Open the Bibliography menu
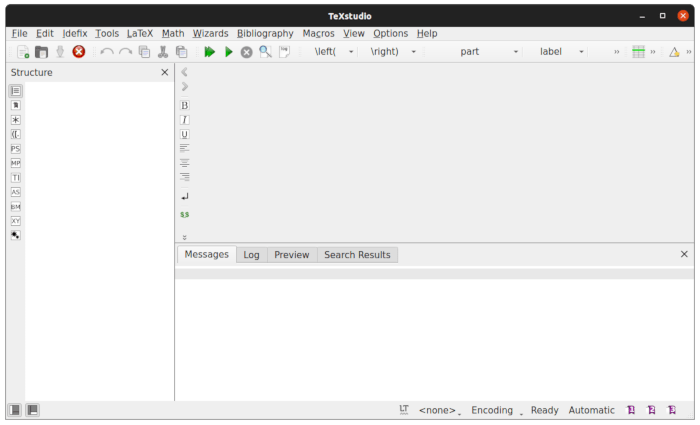The height and width of the screenshot is (425, 700). [x=265, y=33]
